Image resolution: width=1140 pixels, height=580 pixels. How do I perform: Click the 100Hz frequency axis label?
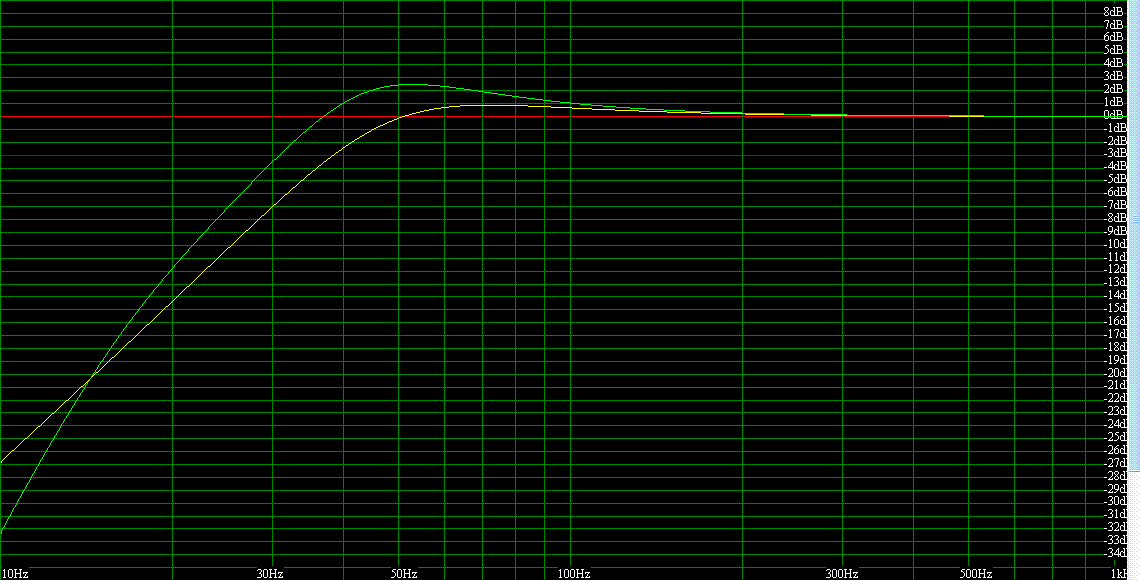(574, 573)
